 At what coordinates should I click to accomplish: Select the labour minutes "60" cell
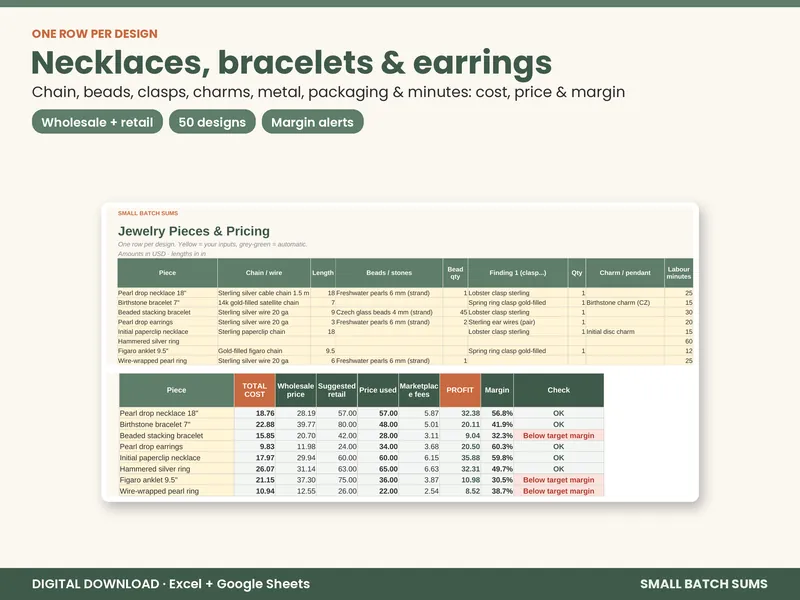click(x=679, y=341)
